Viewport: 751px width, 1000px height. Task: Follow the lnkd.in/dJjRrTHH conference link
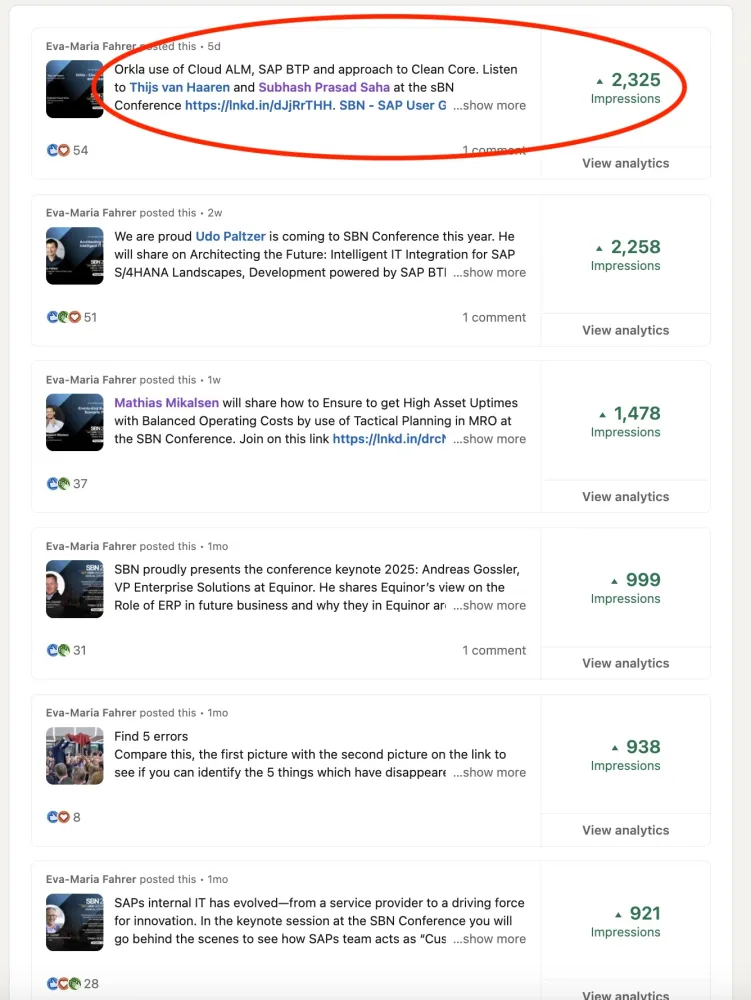(258, 105)
